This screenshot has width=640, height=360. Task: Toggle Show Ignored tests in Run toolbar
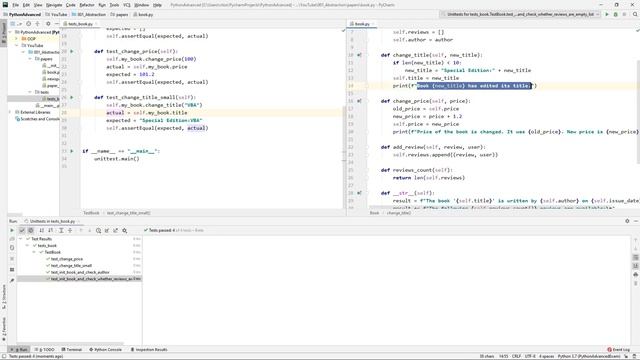(31, 231)
